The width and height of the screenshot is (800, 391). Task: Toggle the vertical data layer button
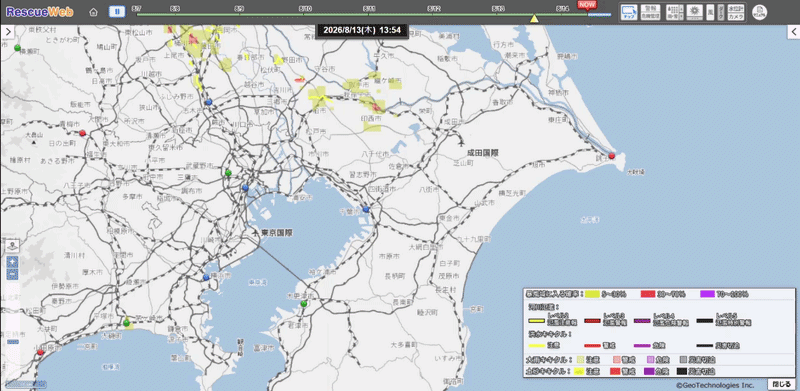721,12
